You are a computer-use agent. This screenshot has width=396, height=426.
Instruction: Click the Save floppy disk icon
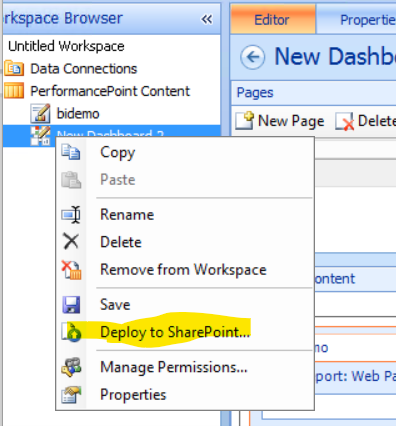[71, 305]
